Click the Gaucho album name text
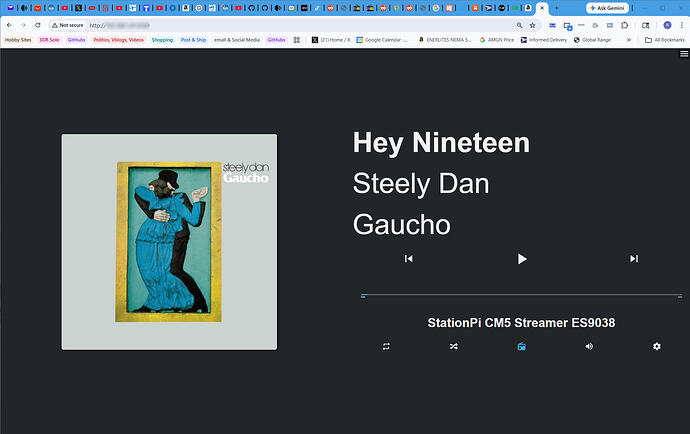The width and height of the screenshot is (690, 434). tap(401, 224)
